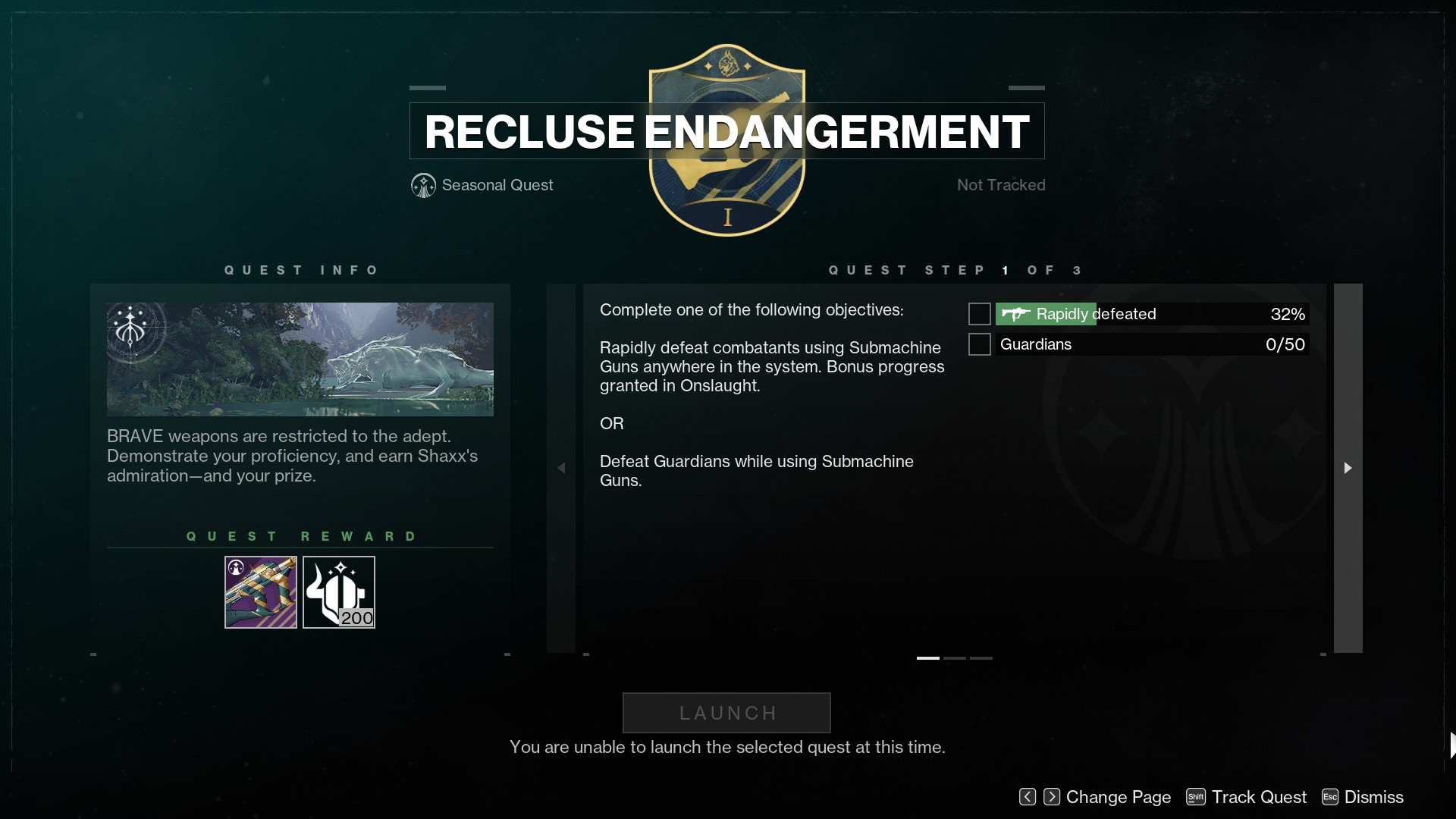Click the submachine gun icon on progress bar
The image size is (1456, 819).
click(x=1015, y=313)
